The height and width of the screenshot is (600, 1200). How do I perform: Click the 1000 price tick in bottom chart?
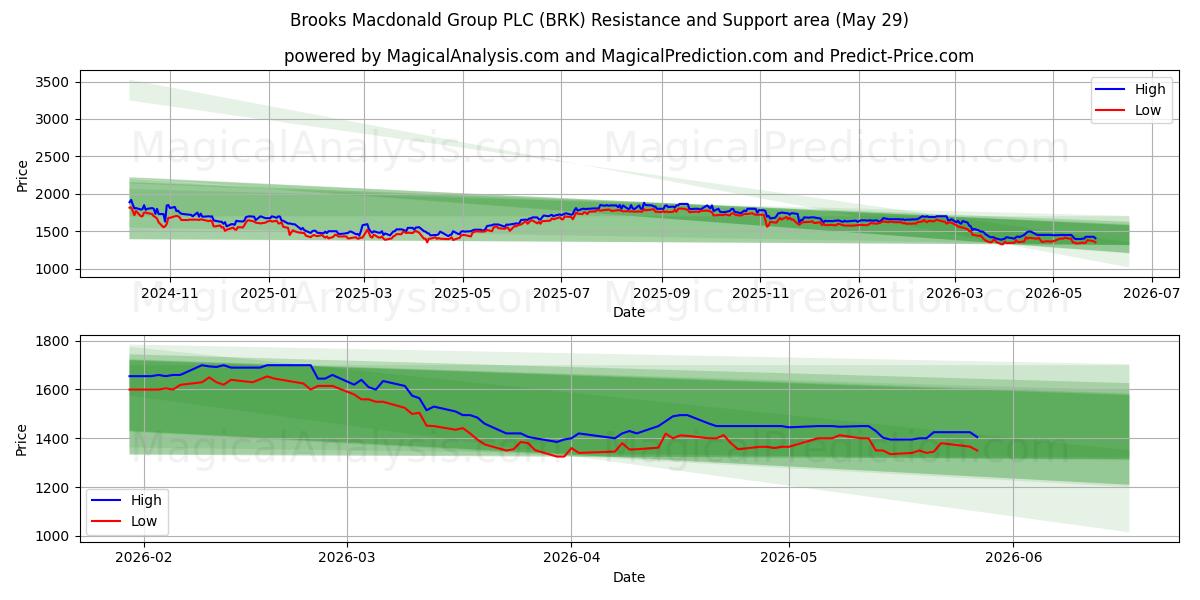click(x=53, y=537)
